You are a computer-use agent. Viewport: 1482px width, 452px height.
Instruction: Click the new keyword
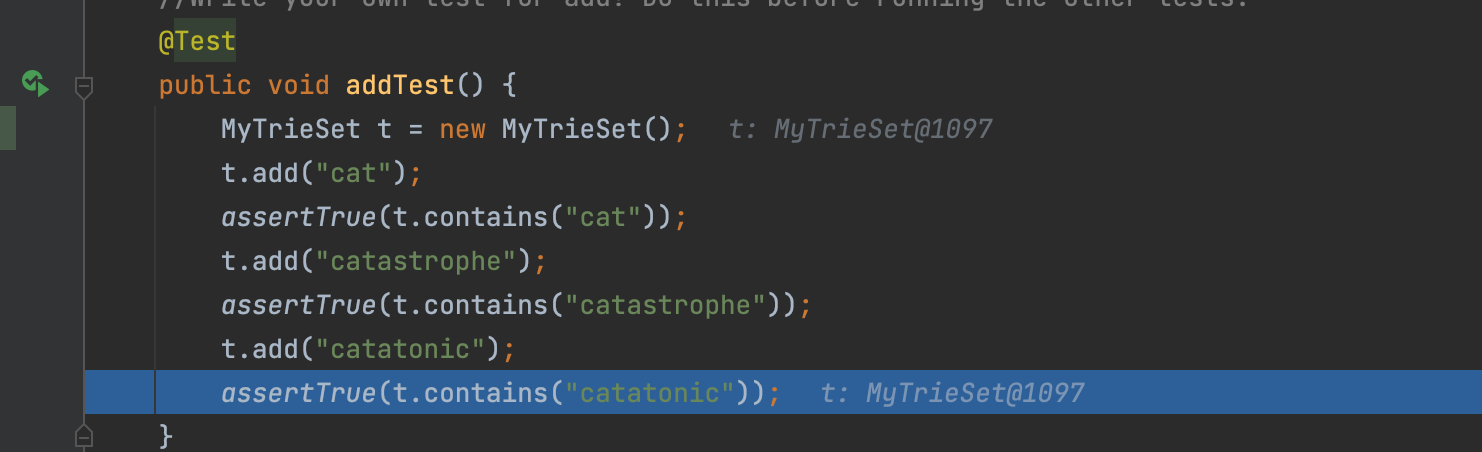[x=462, y=129]
